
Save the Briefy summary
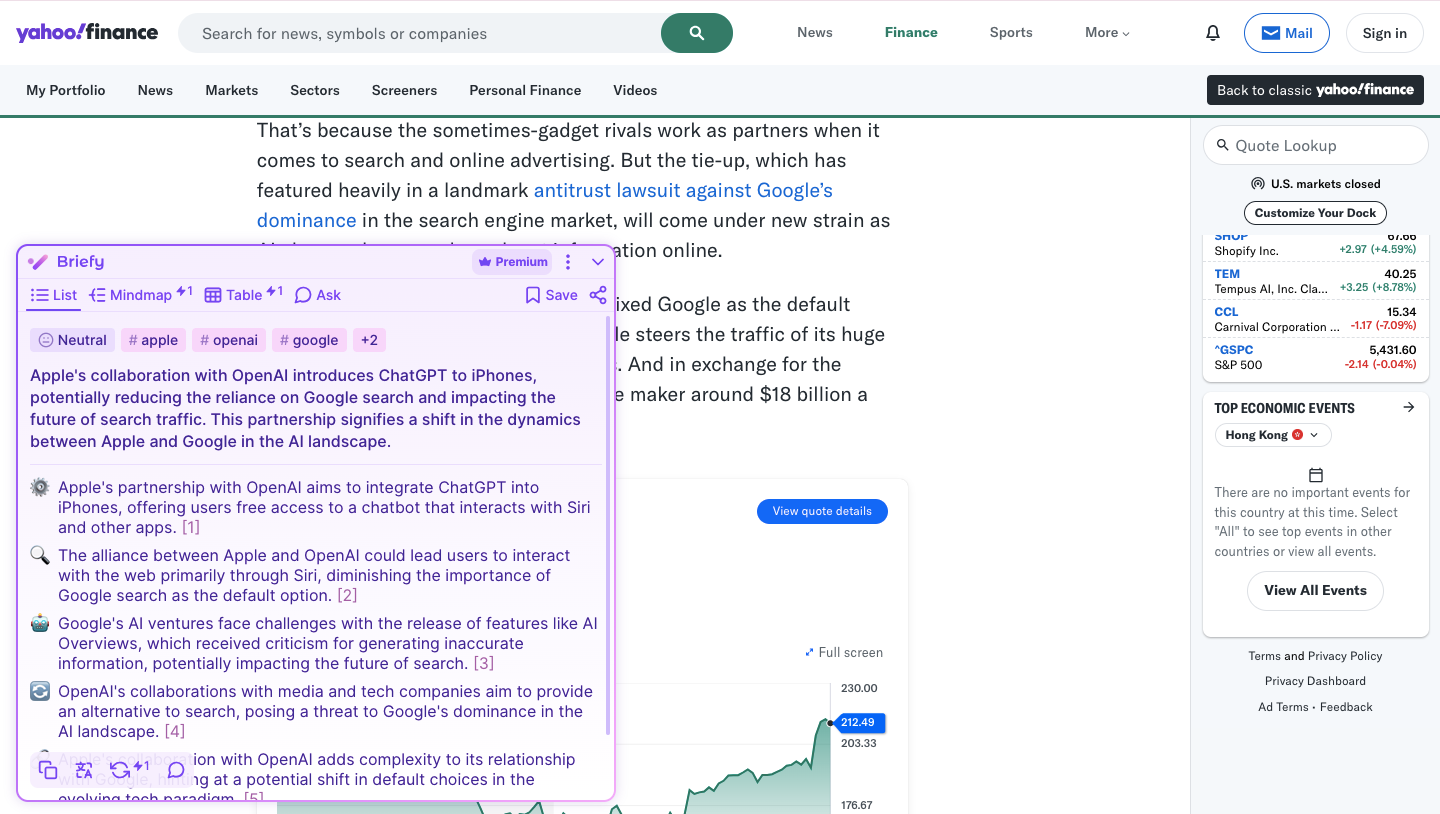(552, 295)
